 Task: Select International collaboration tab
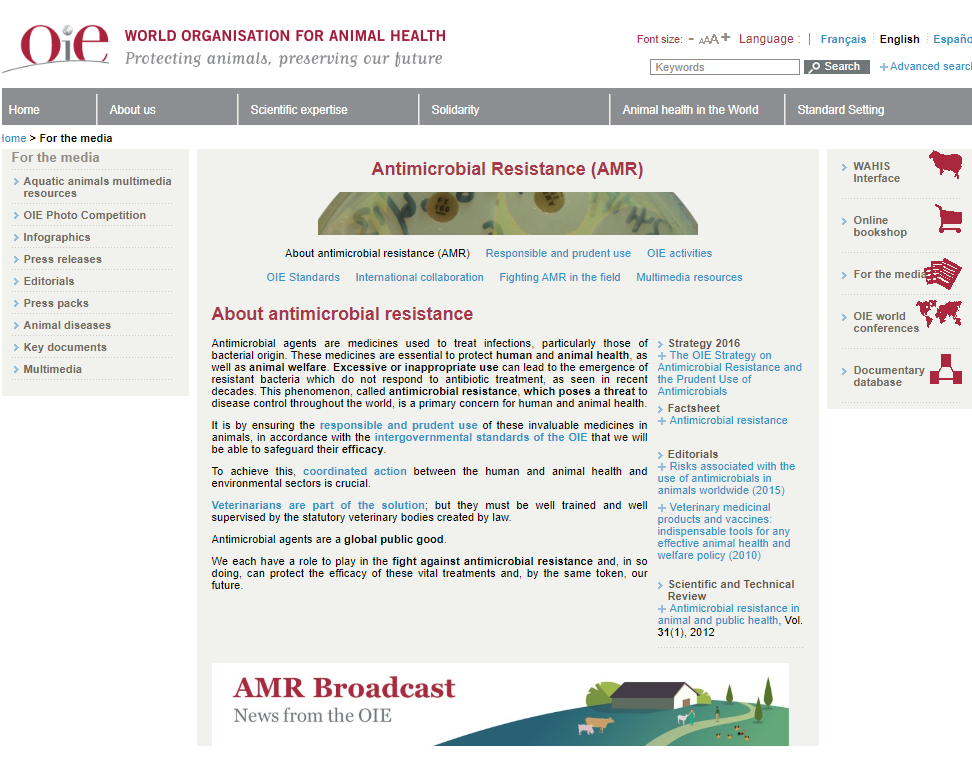coord(419,278)
